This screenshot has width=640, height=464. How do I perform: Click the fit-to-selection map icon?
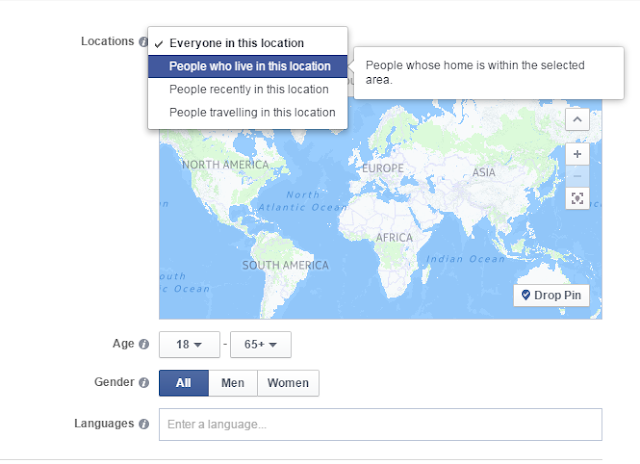(x=577, y=198)
